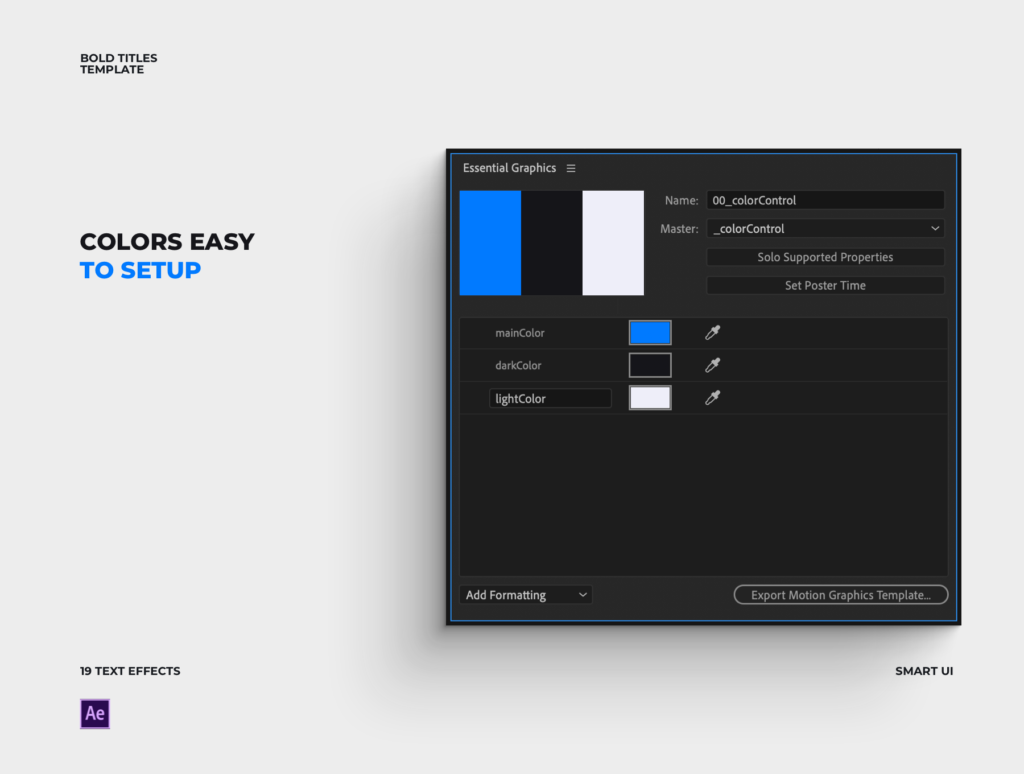1024x774 pixels.
Task: Open the Add Formatting dropdown
Action: point(526,595)
